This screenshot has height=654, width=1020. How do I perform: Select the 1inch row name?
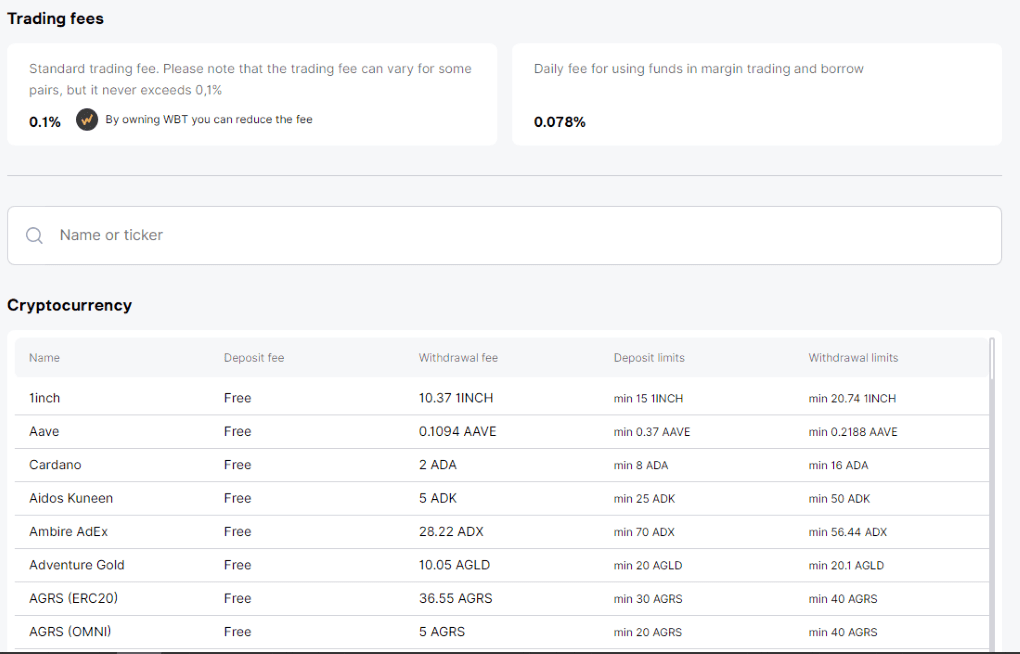click(44, 398)
